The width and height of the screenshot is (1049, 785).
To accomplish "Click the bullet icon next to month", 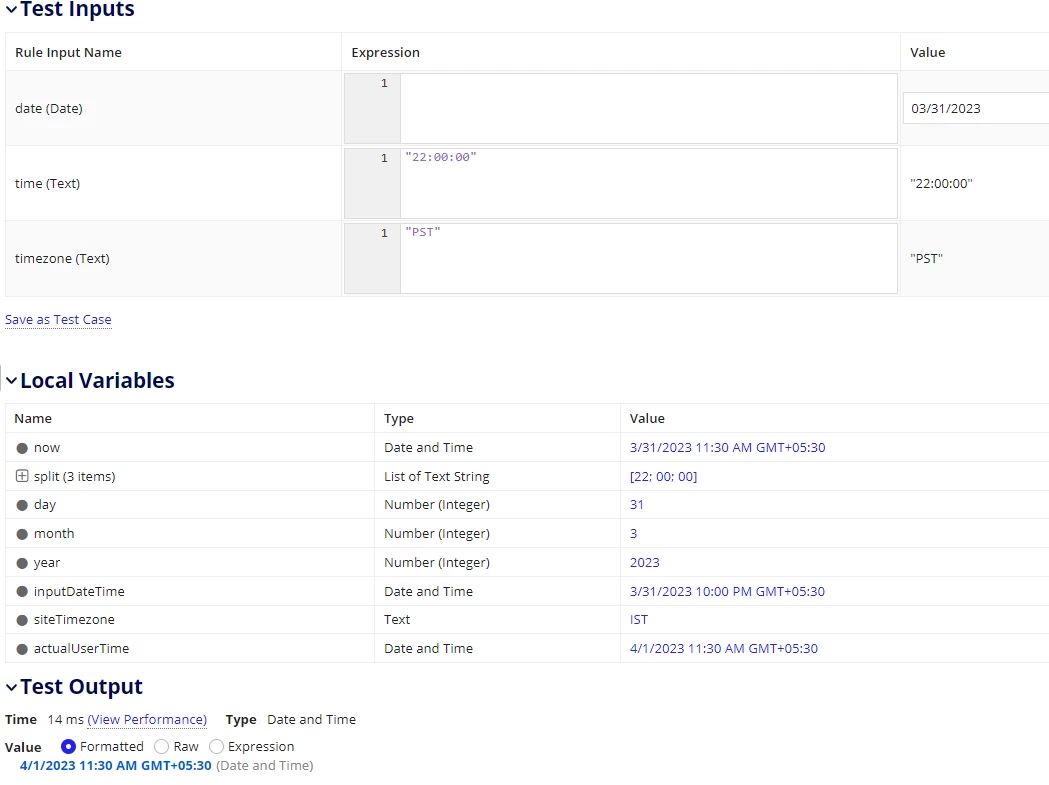I will coord(22,534).
